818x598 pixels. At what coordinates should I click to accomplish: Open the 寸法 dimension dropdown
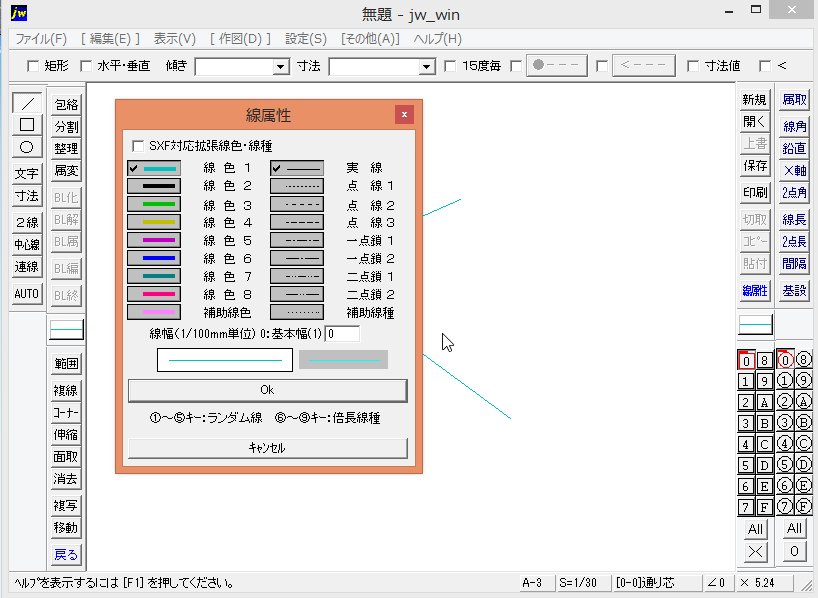point(427,66)
